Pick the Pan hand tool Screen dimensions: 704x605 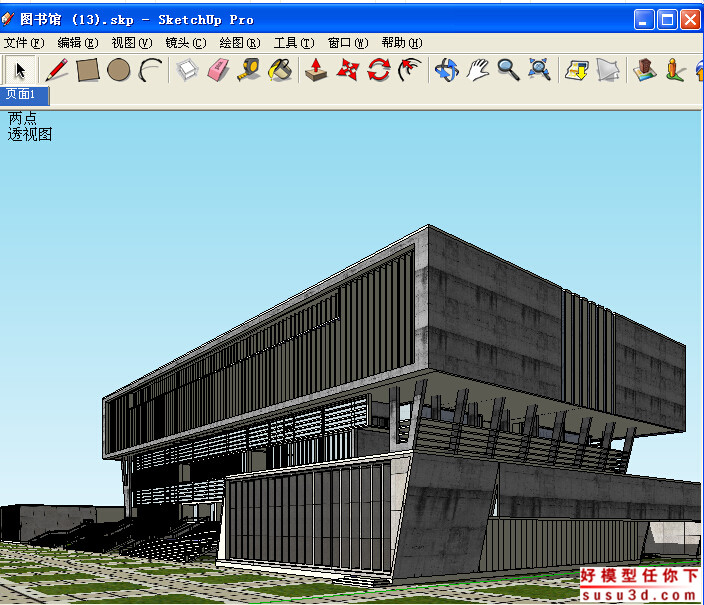pyautogui.click(x=478, y=70)
